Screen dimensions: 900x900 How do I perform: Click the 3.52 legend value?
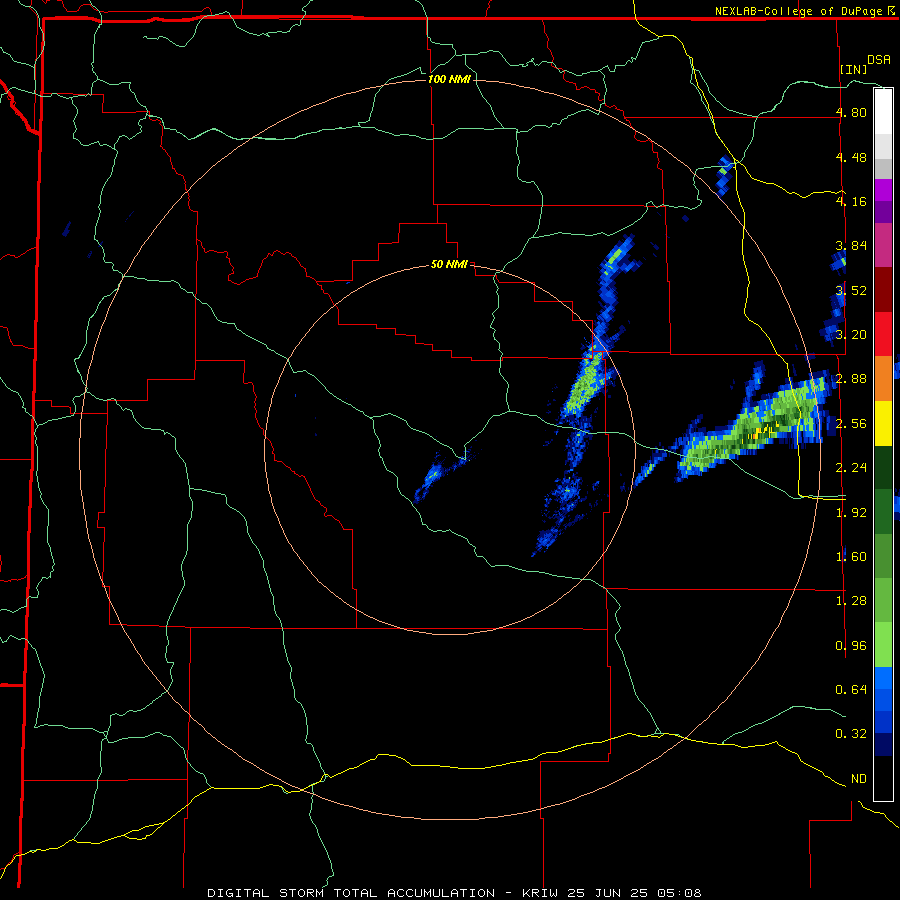(851, 290)
